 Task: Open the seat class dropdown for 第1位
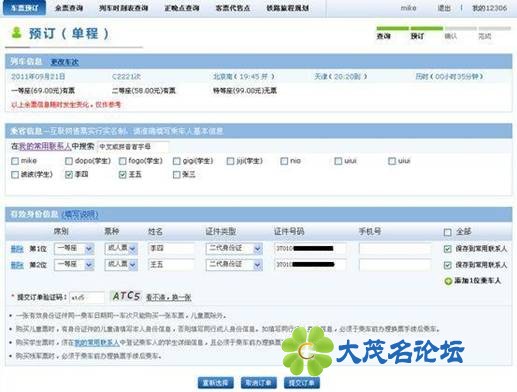pos(74,248)
